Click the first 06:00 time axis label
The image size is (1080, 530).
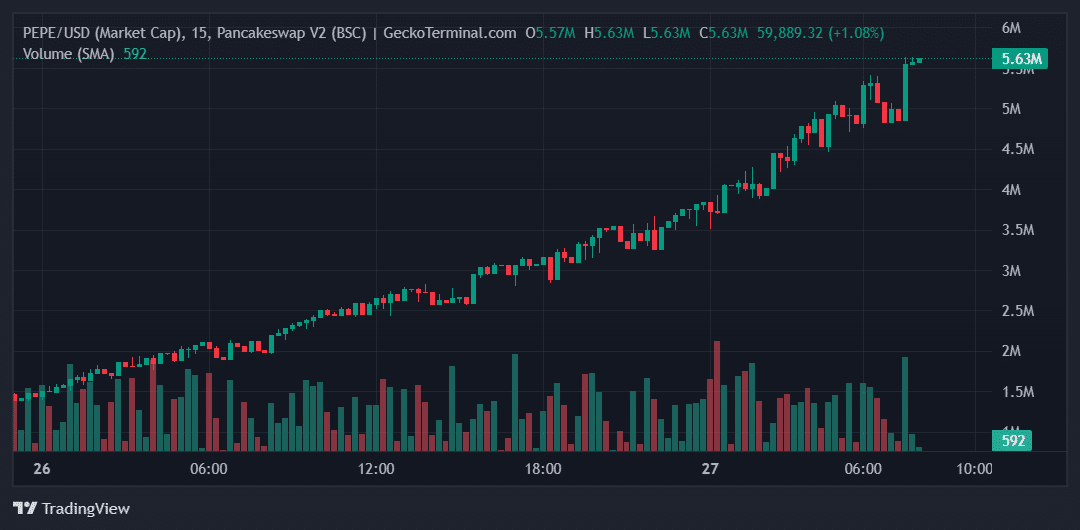209,469
